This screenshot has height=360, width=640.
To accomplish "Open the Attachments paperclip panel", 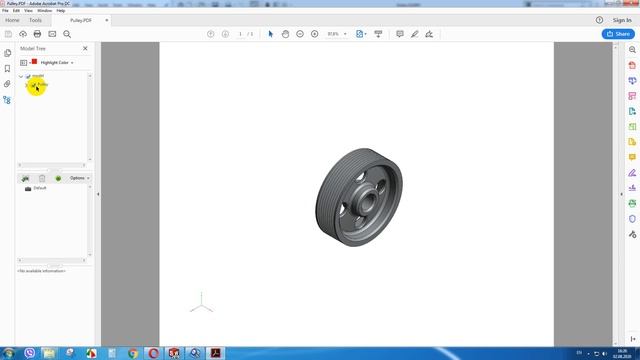I will coord(7,84).
